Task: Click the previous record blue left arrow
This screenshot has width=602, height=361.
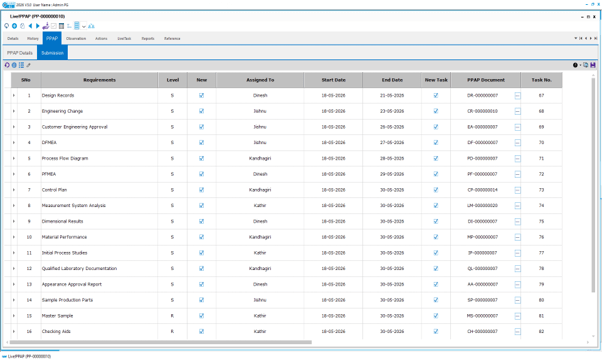Action: coord(30,26)
